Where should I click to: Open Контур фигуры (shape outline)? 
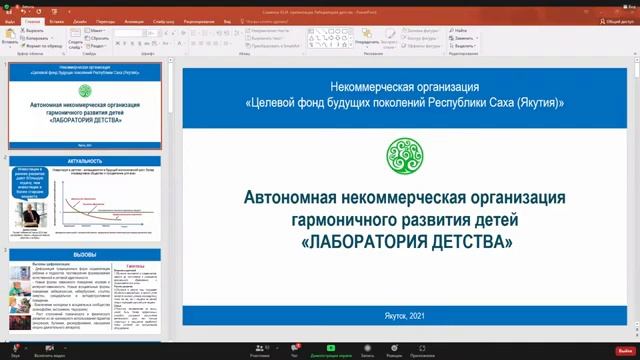point(420,38)
